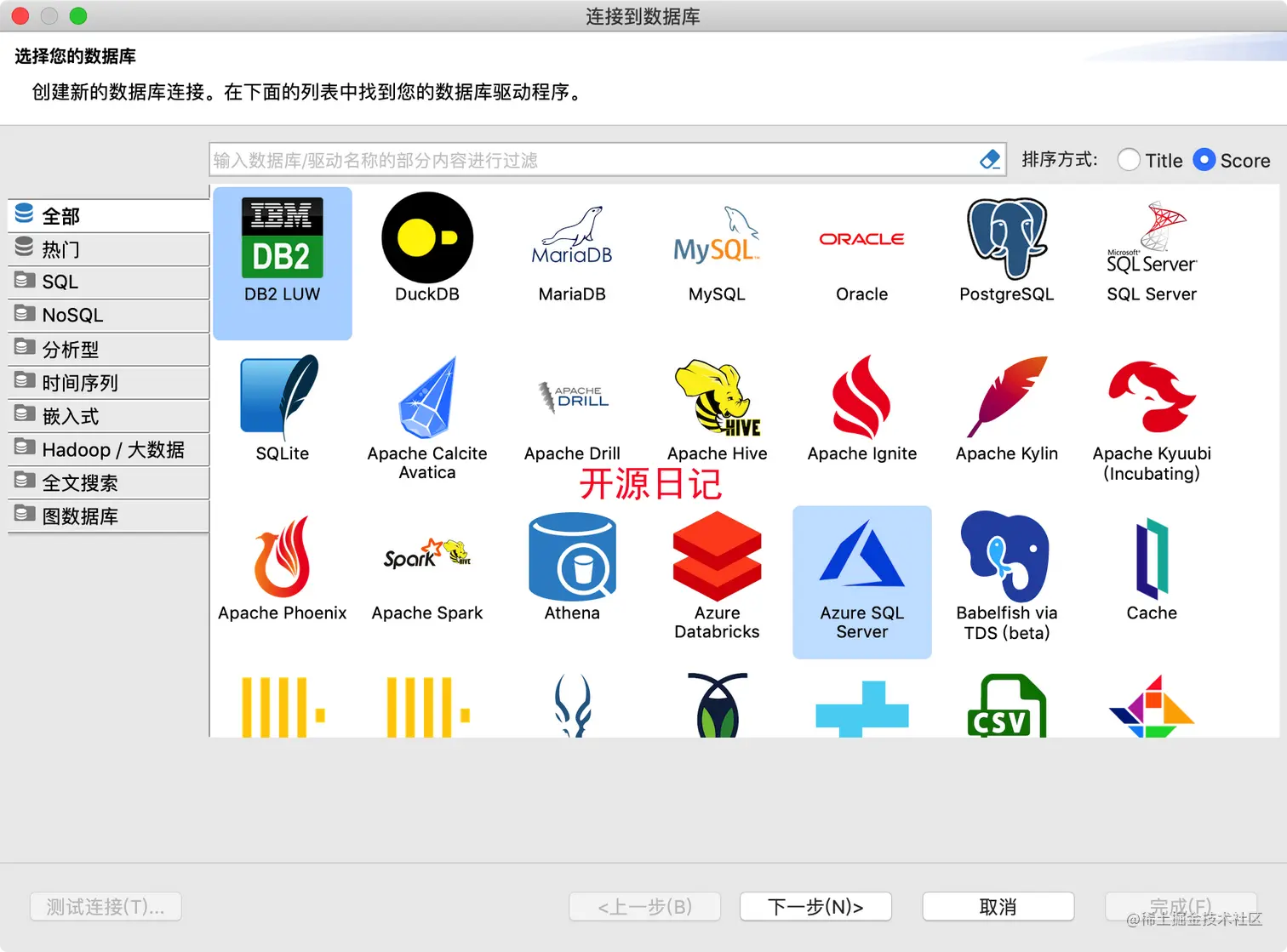Select the Apache Hive icon
The height and width of the screenshot is (952, 1287).
pyautogui.click(x=717, y=408)
